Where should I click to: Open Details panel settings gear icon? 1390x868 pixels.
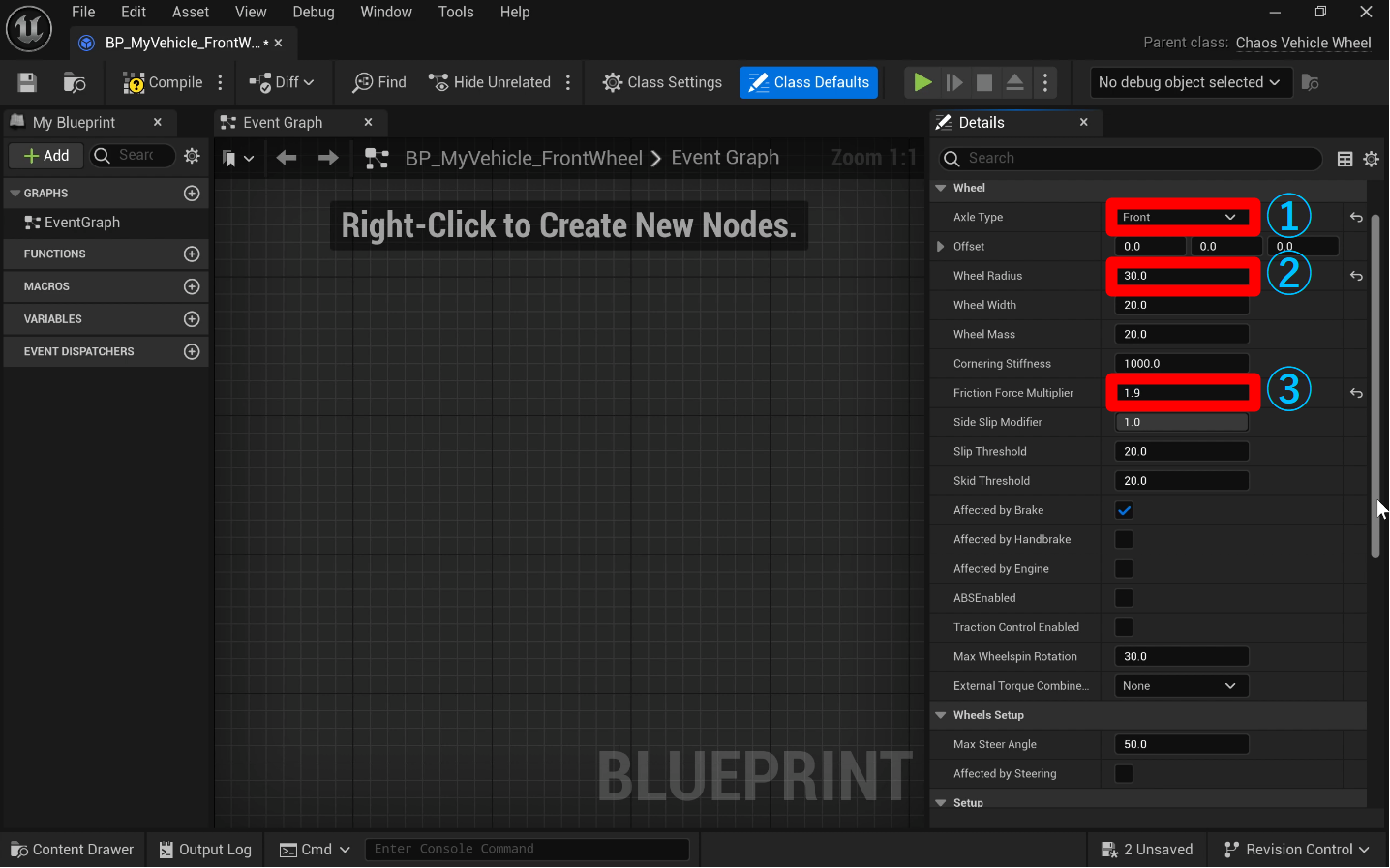[x=1372, y=159]
